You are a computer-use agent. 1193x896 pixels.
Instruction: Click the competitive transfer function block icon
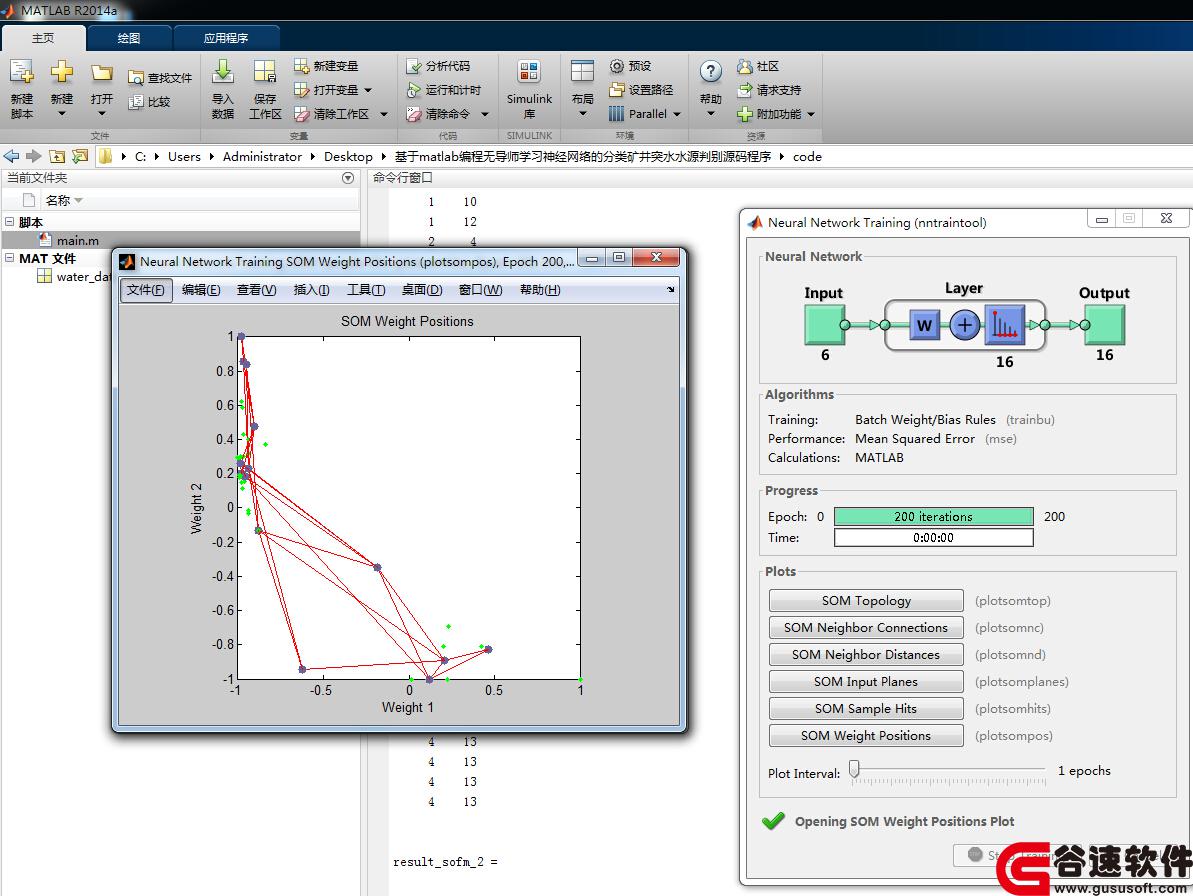[x=1004, y=325]
